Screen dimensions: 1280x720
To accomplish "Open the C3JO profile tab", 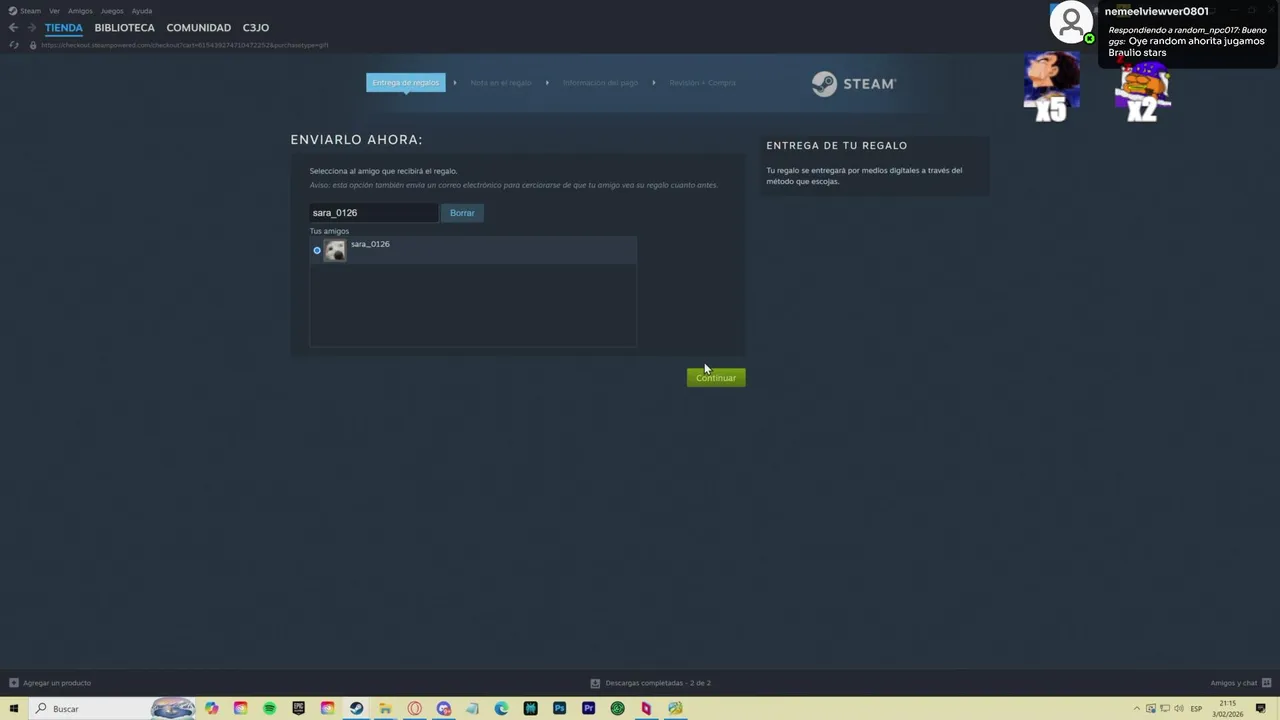I will tap(256, 28).
